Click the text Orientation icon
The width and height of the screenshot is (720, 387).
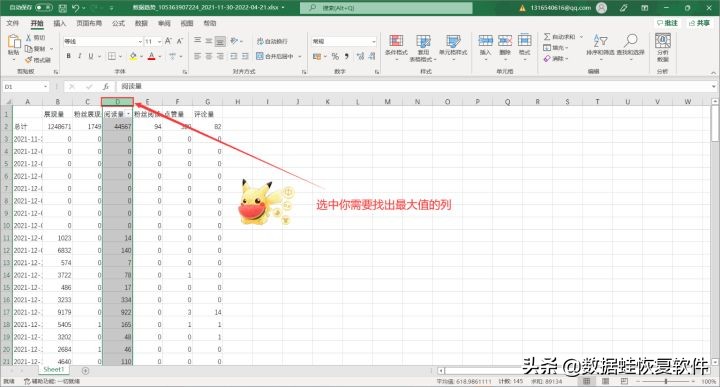coord(234,41)
